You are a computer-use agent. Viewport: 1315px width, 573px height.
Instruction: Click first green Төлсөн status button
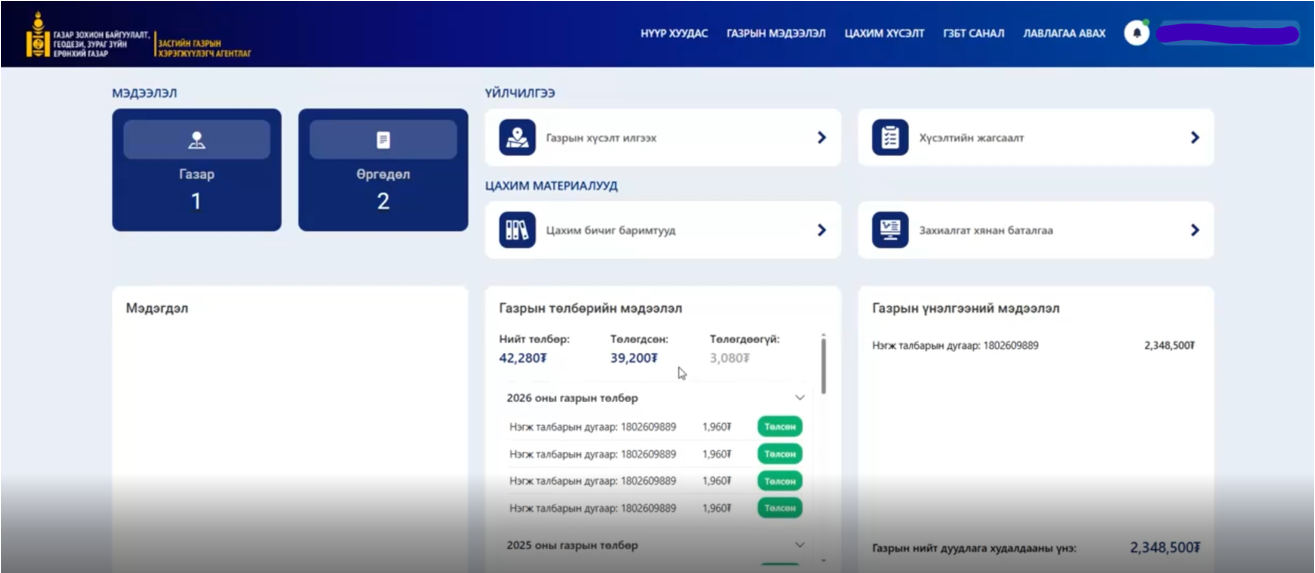[779, 427]
